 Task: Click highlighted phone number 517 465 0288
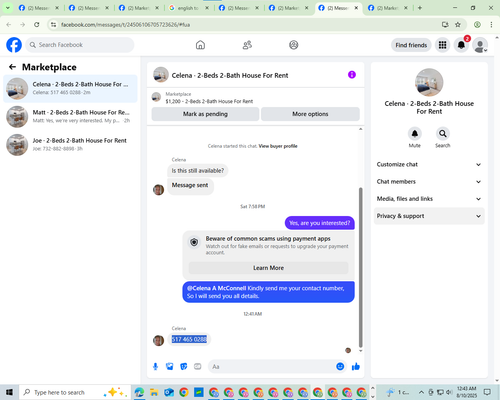pyautogui.click(x=189, y=339)
